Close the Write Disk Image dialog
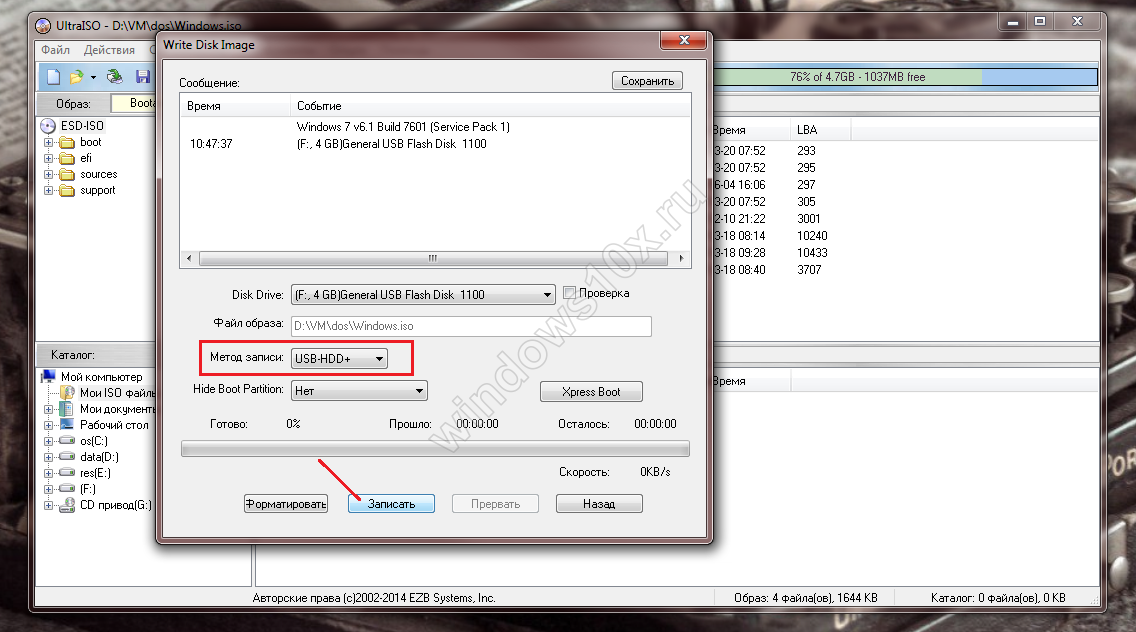Viewport: 1136px width, 632px height. 683,40
